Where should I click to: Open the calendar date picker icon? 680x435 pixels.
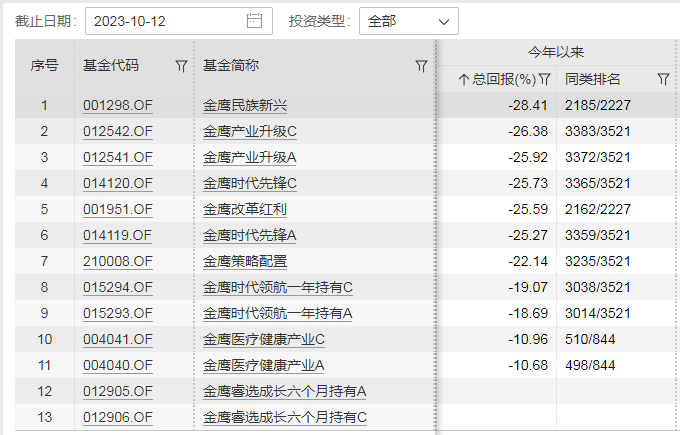(x=254, y=20)
